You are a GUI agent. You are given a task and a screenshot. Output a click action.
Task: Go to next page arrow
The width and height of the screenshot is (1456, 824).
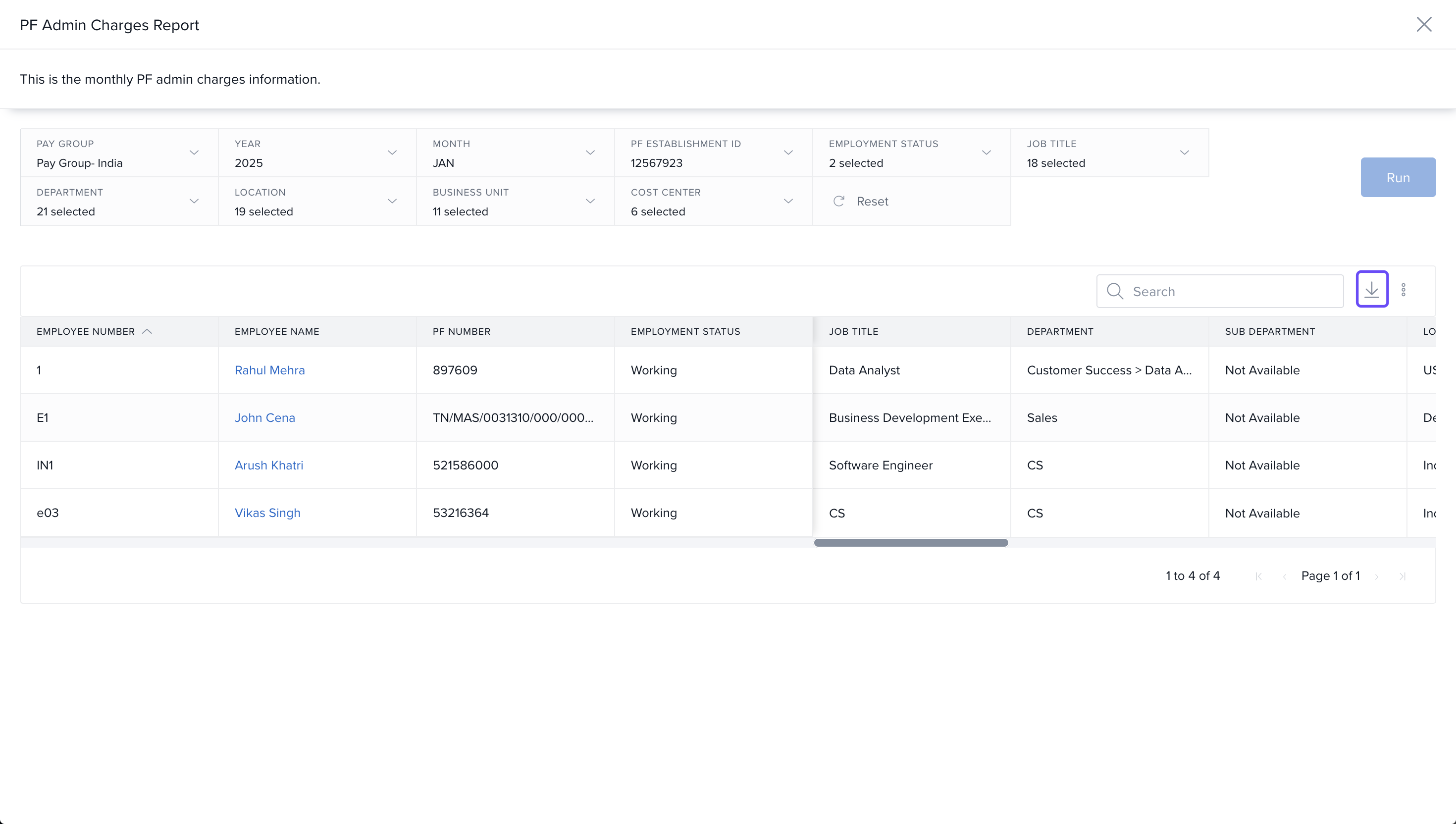pyautogui.click(x=1377, y=576)
